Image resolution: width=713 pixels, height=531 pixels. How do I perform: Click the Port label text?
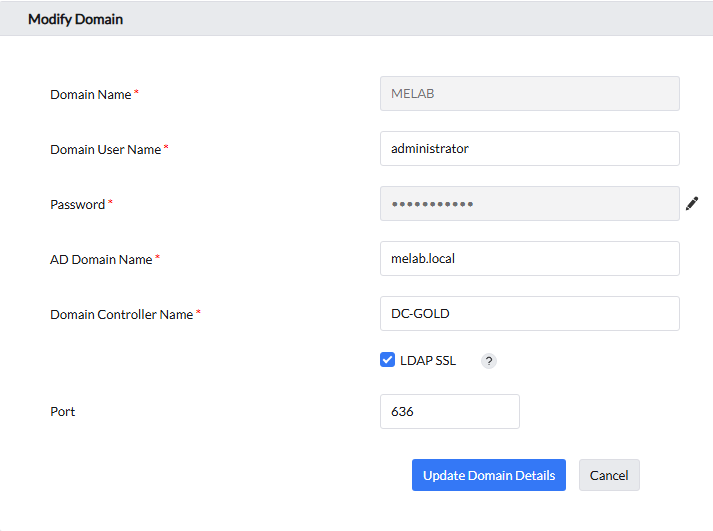tap(63, 412)
